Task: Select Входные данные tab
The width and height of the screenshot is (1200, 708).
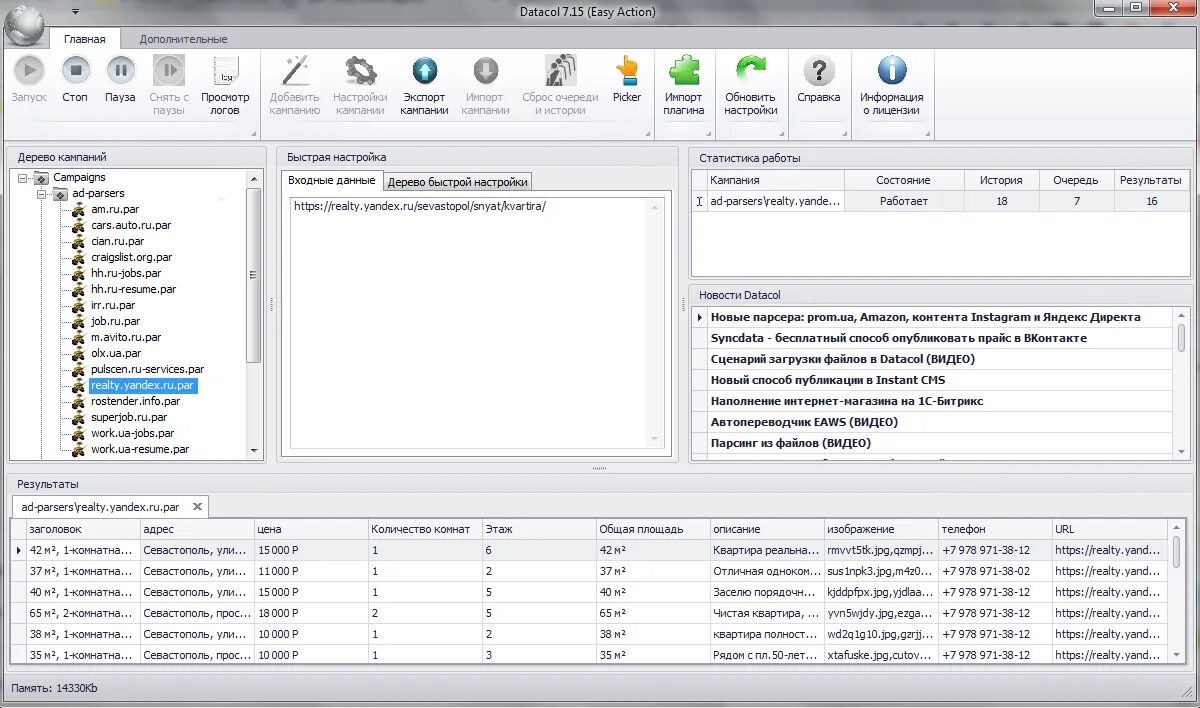Action: [x=331, y=180]
